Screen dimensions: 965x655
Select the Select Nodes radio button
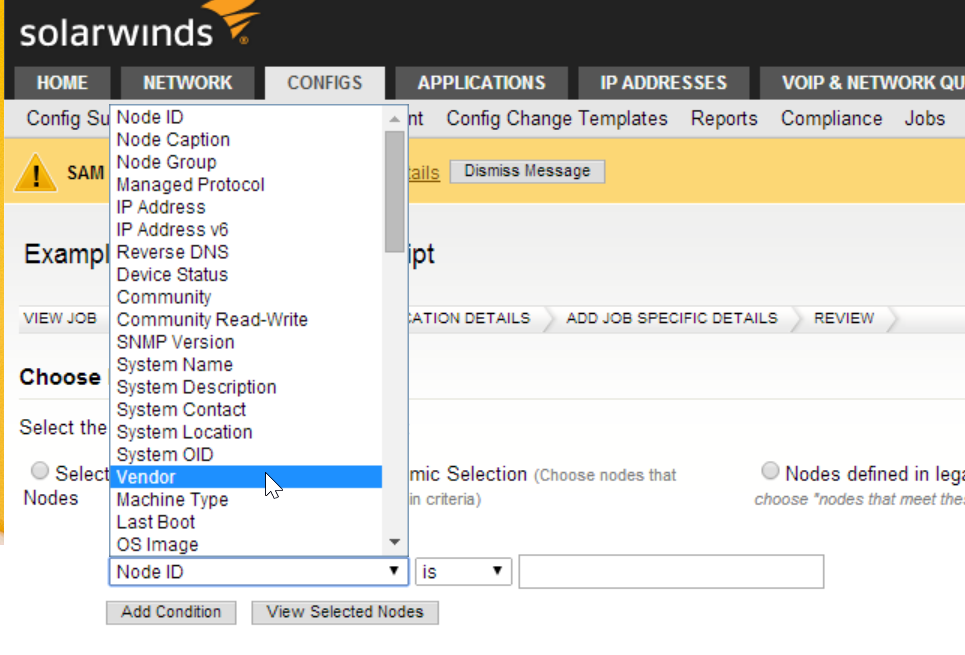pyautogui.click(x=40, y=471)
